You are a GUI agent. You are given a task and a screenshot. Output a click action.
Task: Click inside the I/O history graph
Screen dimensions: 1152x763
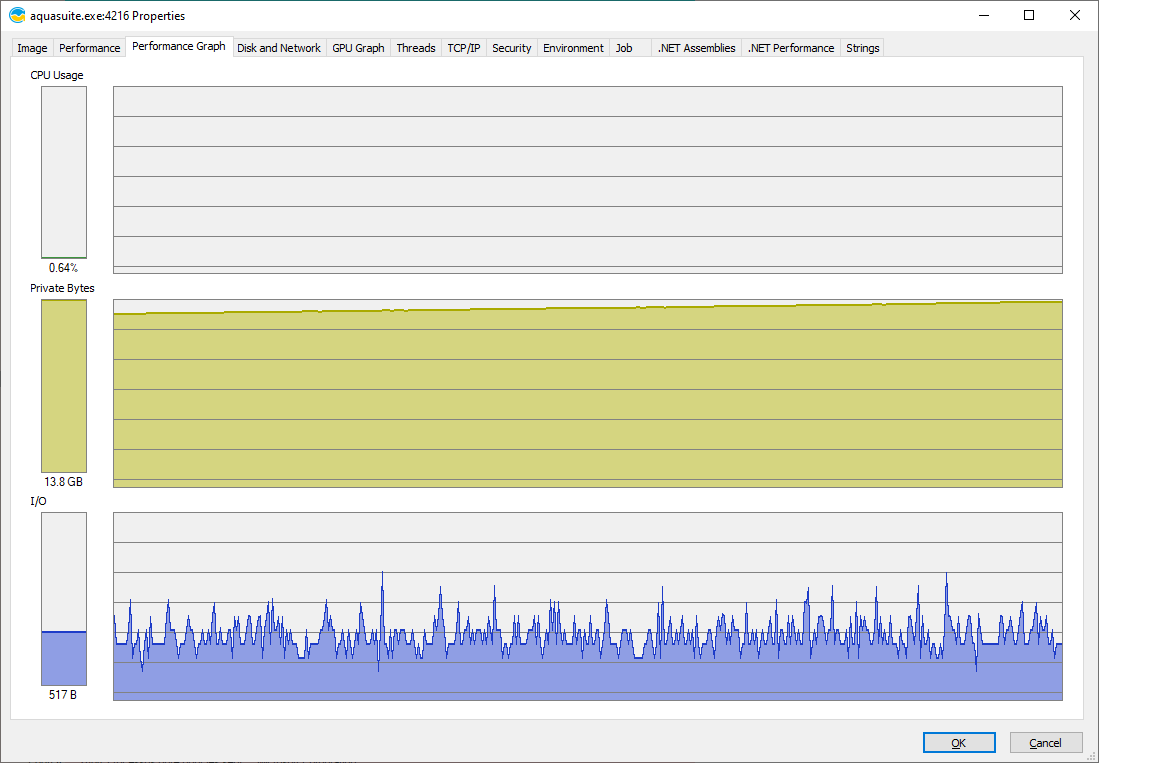click(x=587, y=606)
